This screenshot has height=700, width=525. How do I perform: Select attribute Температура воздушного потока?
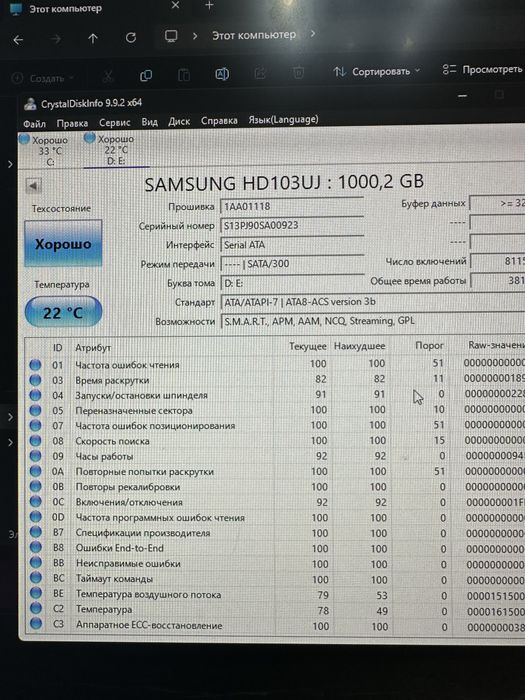pos(148,594)
